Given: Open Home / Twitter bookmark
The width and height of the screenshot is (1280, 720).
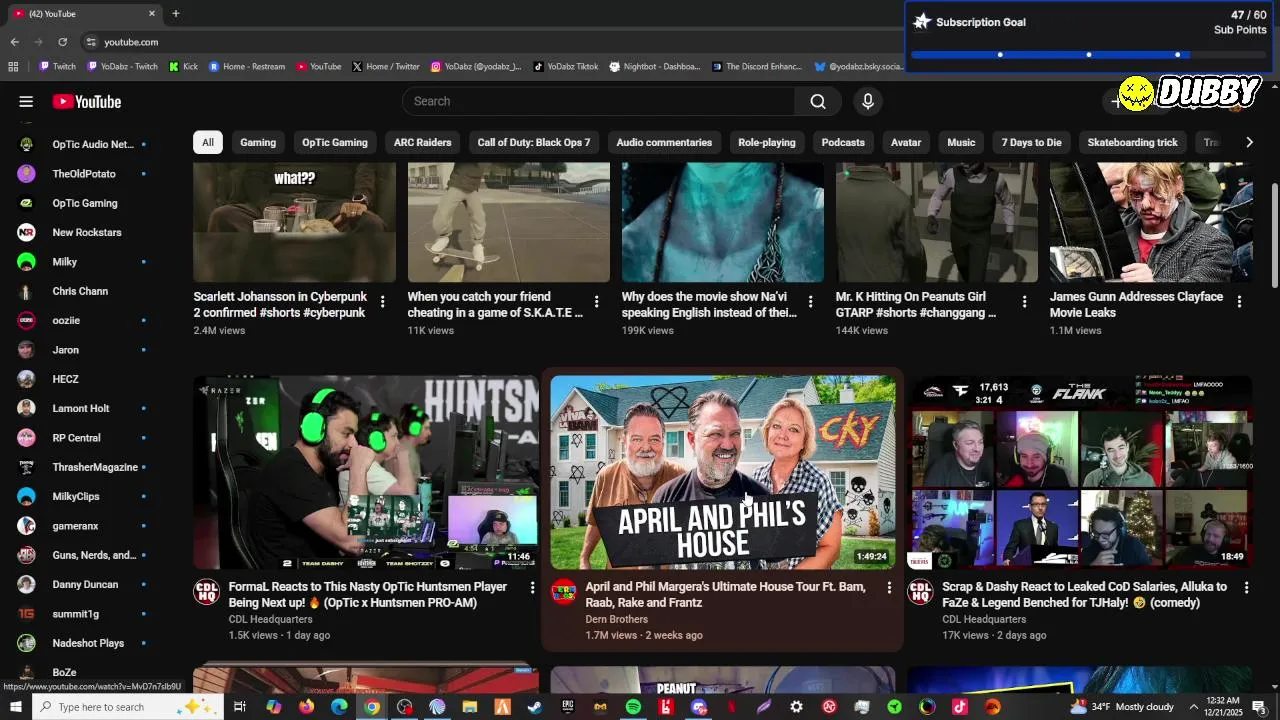Looking at the screenshot, I should (385, 67).
